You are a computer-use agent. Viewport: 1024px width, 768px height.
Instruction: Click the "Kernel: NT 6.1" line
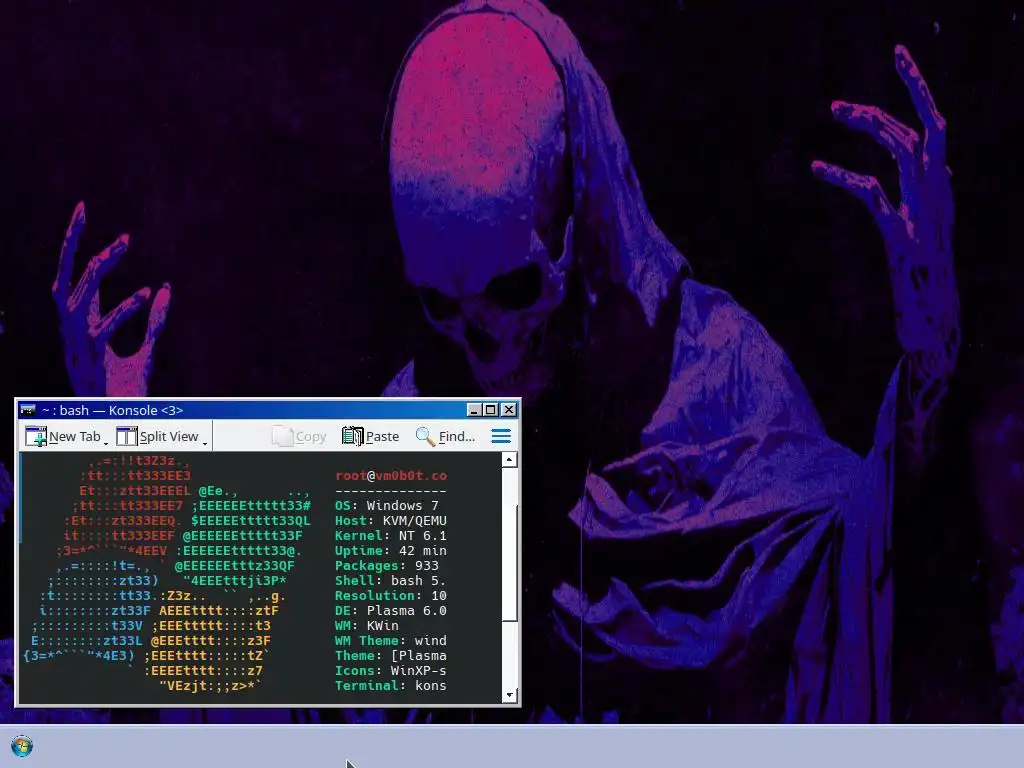391,536
